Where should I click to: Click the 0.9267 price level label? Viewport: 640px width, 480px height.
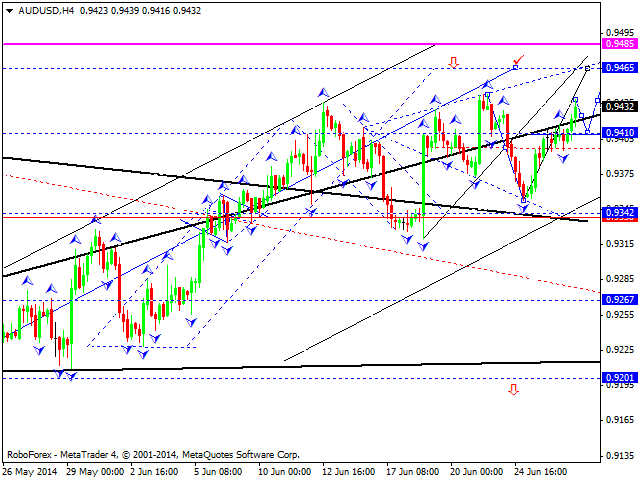coord(619,299)
